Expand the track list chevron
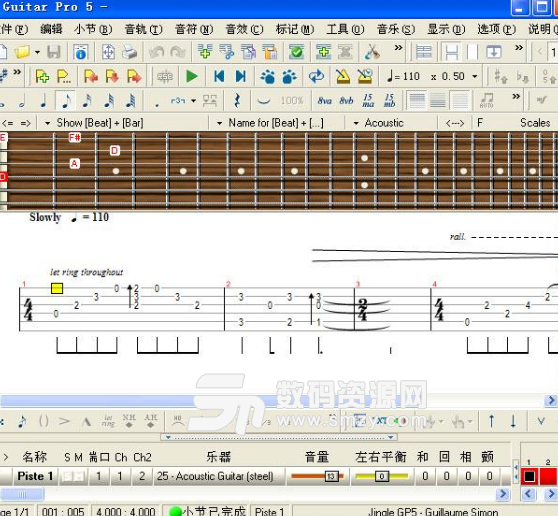The width and height of the screenshot is (558, 516). [x=6, y=457]
